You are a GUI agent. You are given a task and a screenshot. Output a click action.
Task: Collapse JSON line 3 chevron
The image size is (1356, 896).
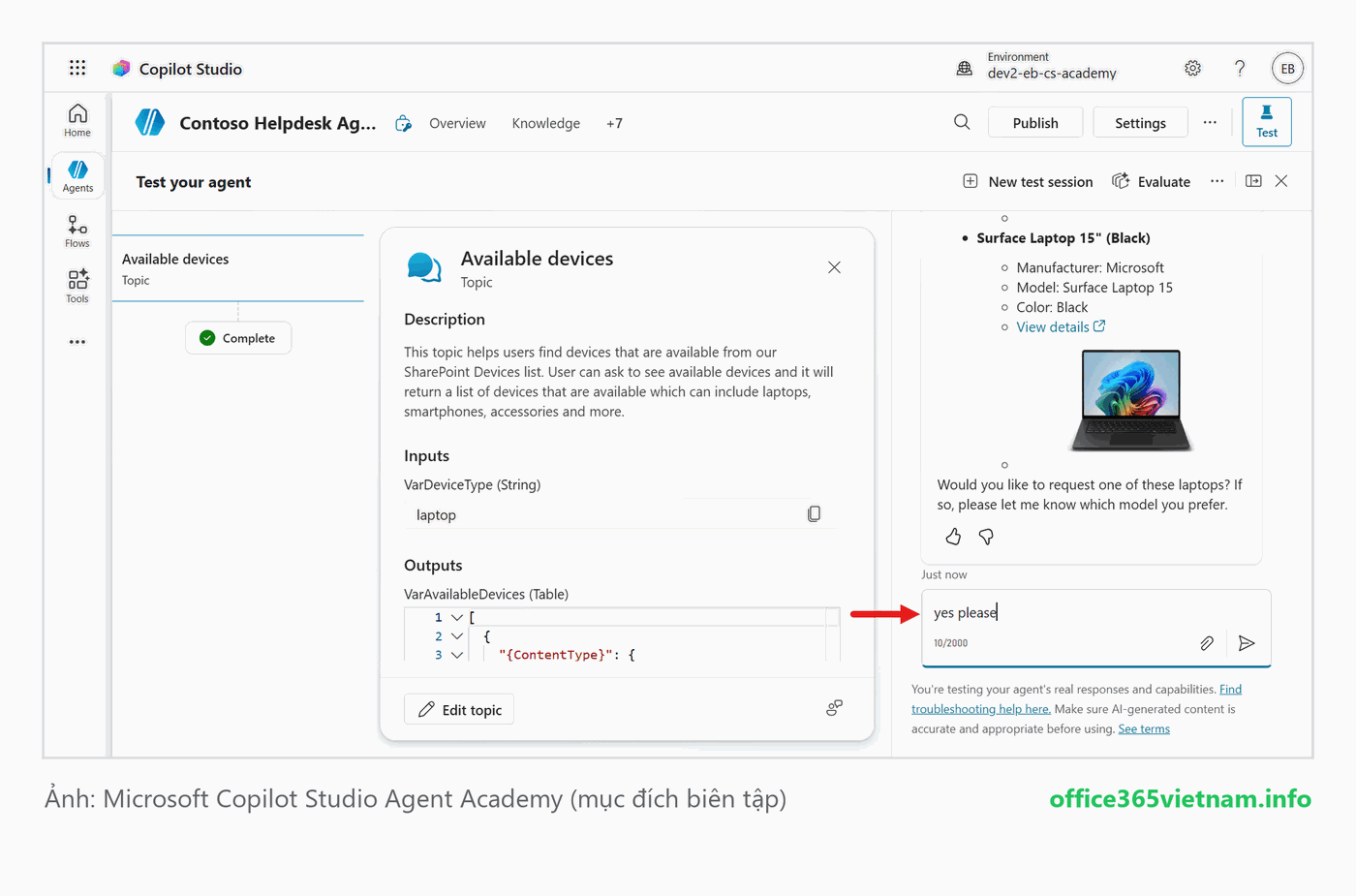[457, 655]
